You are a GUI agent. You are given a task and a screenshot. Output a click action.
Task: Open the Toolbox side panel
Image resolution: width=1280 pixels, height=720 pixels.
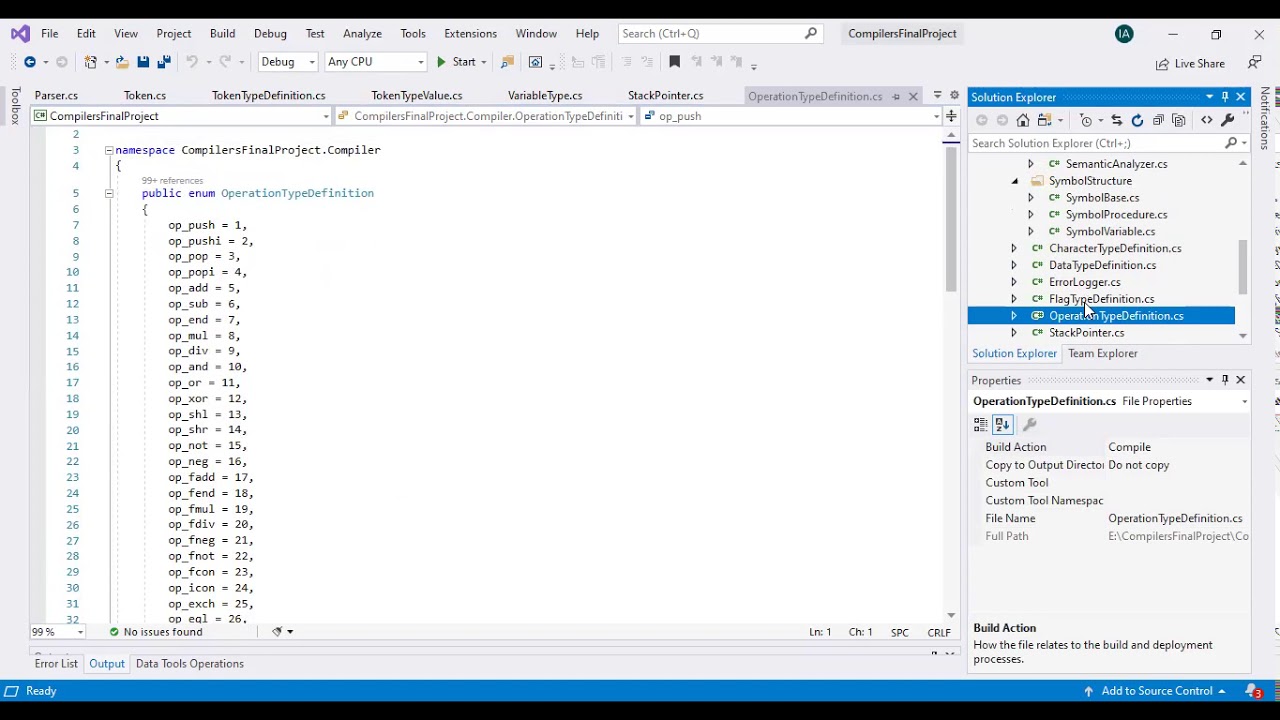pos(14,105)
